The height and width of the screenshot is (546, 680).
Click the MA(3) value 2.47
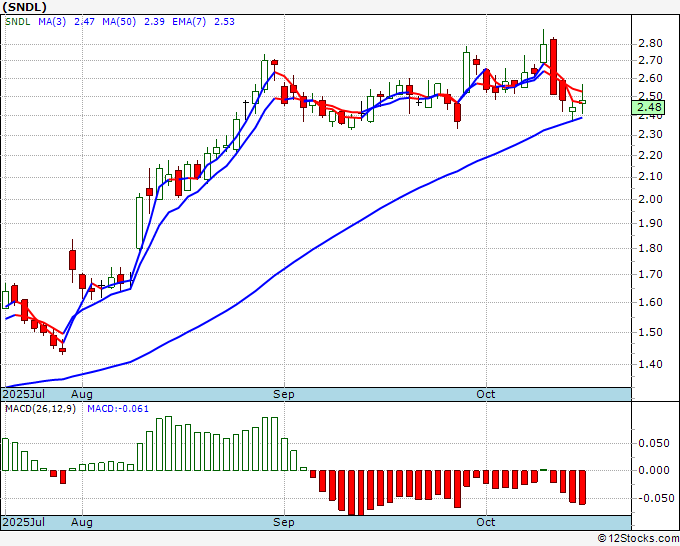pos(84,22)
